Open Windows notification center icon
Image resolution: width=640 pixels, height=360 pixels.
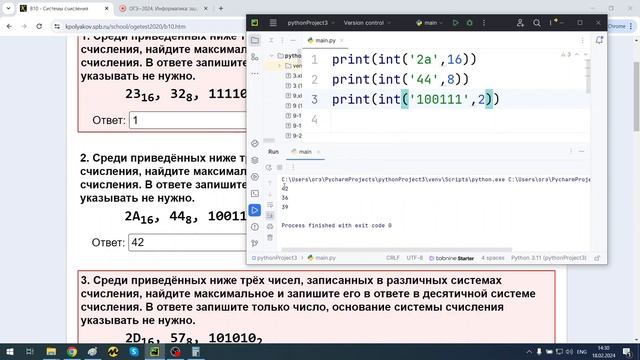click(x=627, y=351)
